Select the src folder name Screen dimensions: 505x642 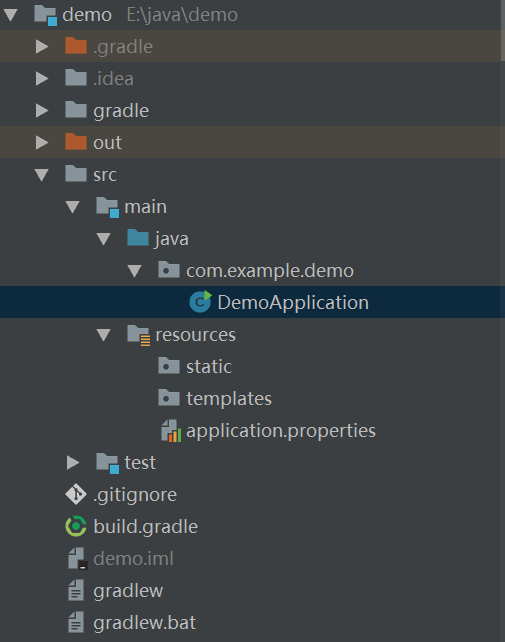(x=105, y=175)
